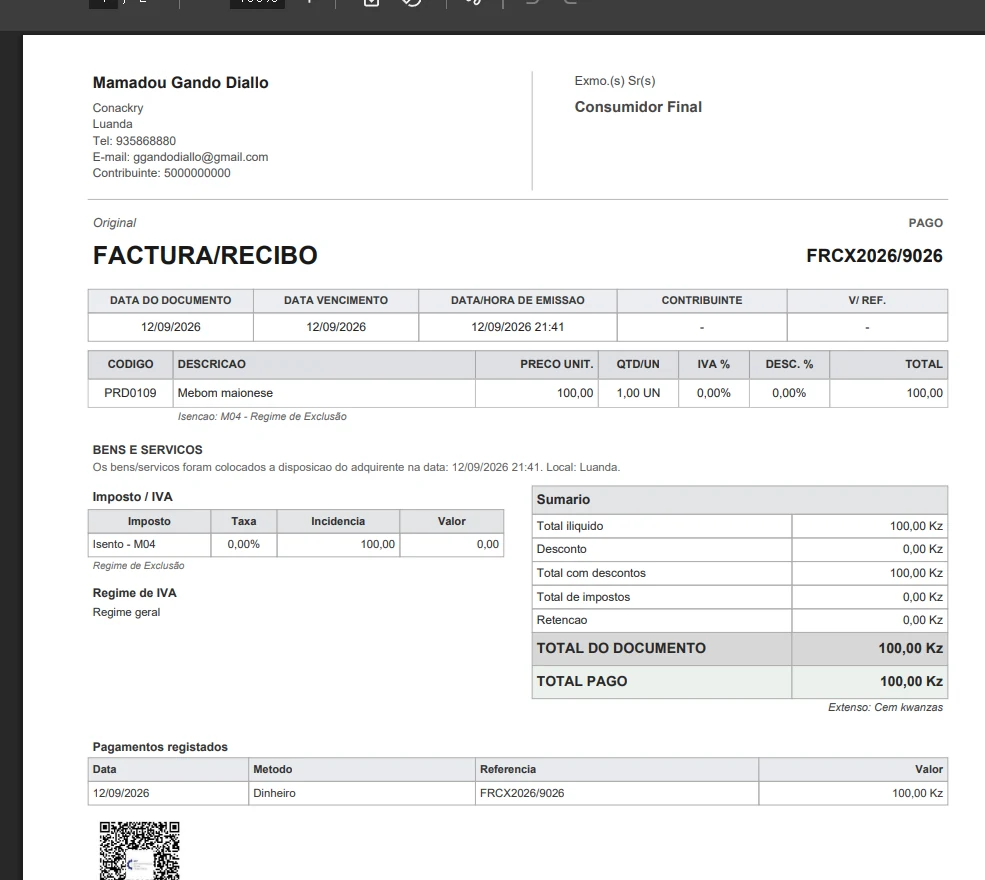Click the DESC. % column header
This screenshot has width=985, height=880.
[x=789, y=364]
